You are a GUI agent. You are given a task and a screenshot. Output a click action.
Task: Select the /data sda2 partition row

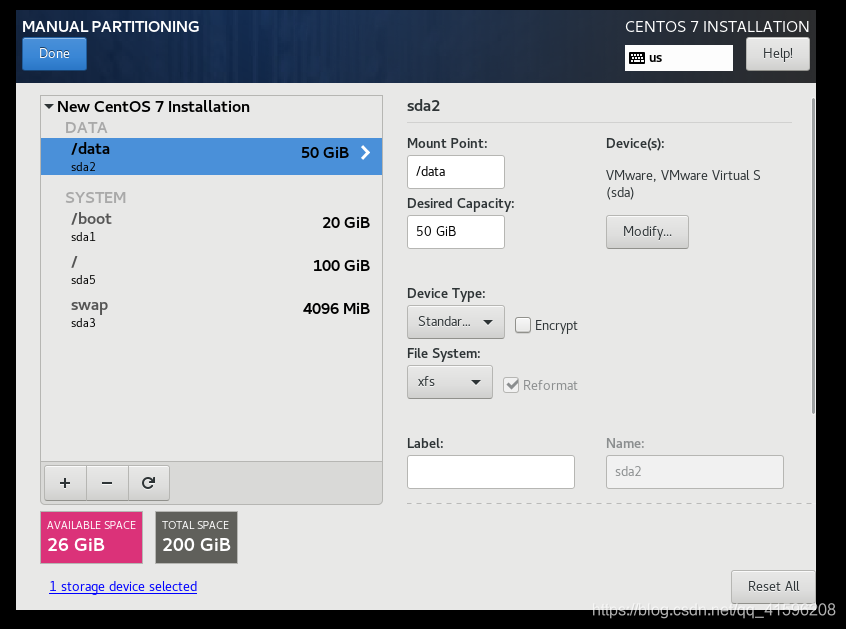click(212, 156)
